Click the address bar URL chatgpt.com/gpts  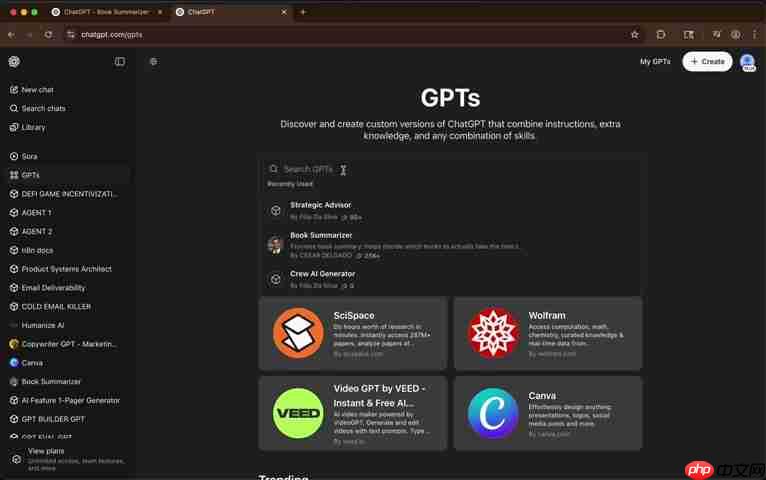pos(112,35)
